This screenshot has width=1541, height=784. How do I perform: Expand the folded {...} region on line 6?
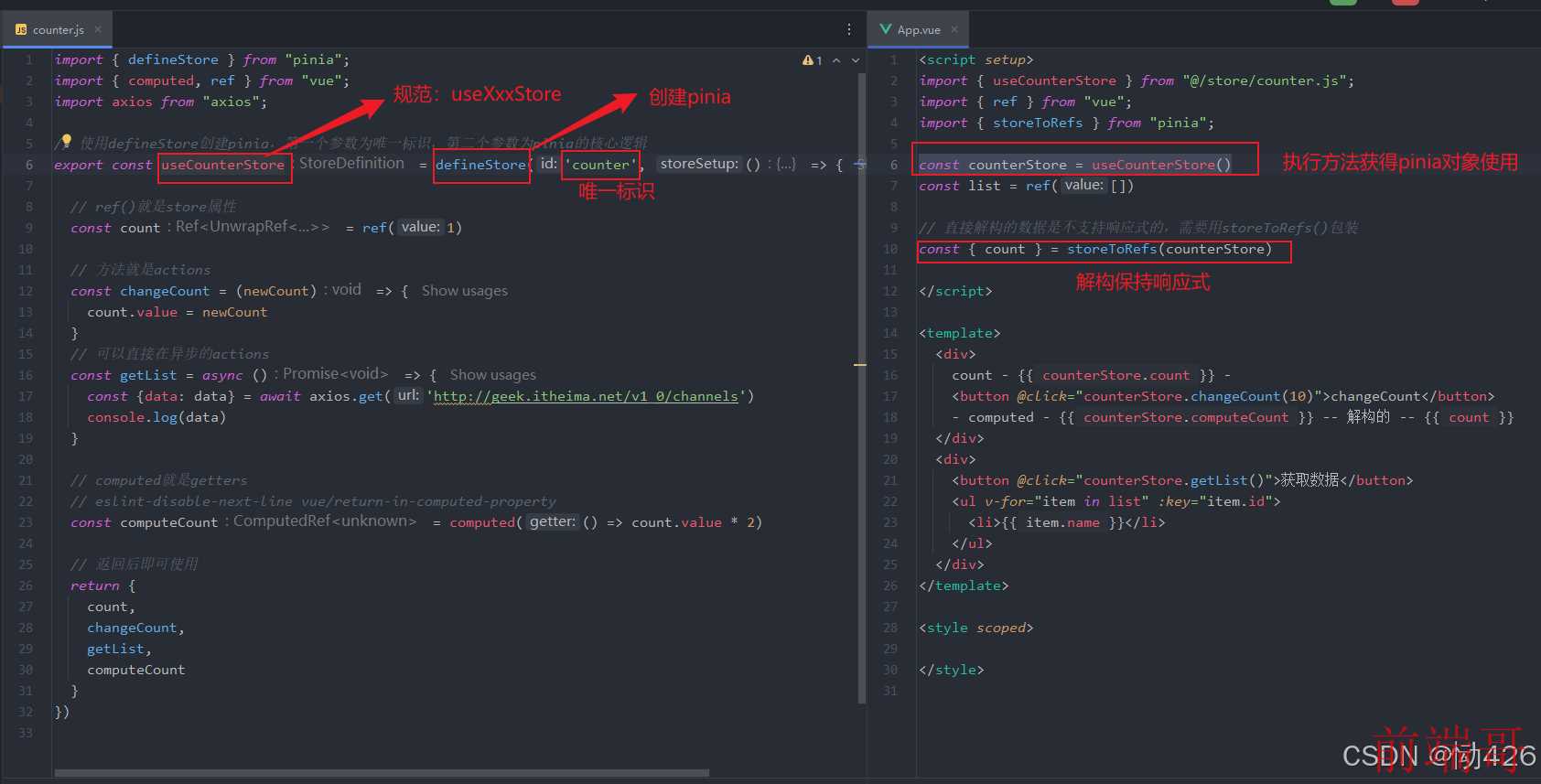tap(786, 165)
